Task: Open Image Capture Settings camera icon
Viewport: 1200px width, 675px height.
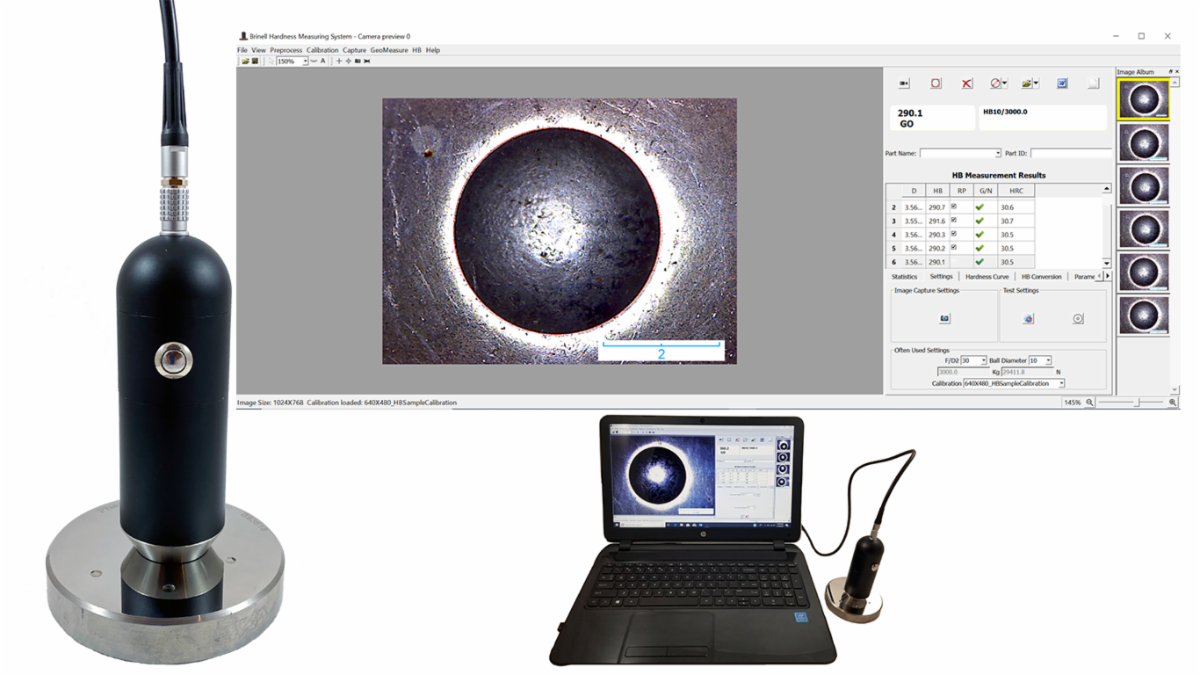Action: point(944,319)
